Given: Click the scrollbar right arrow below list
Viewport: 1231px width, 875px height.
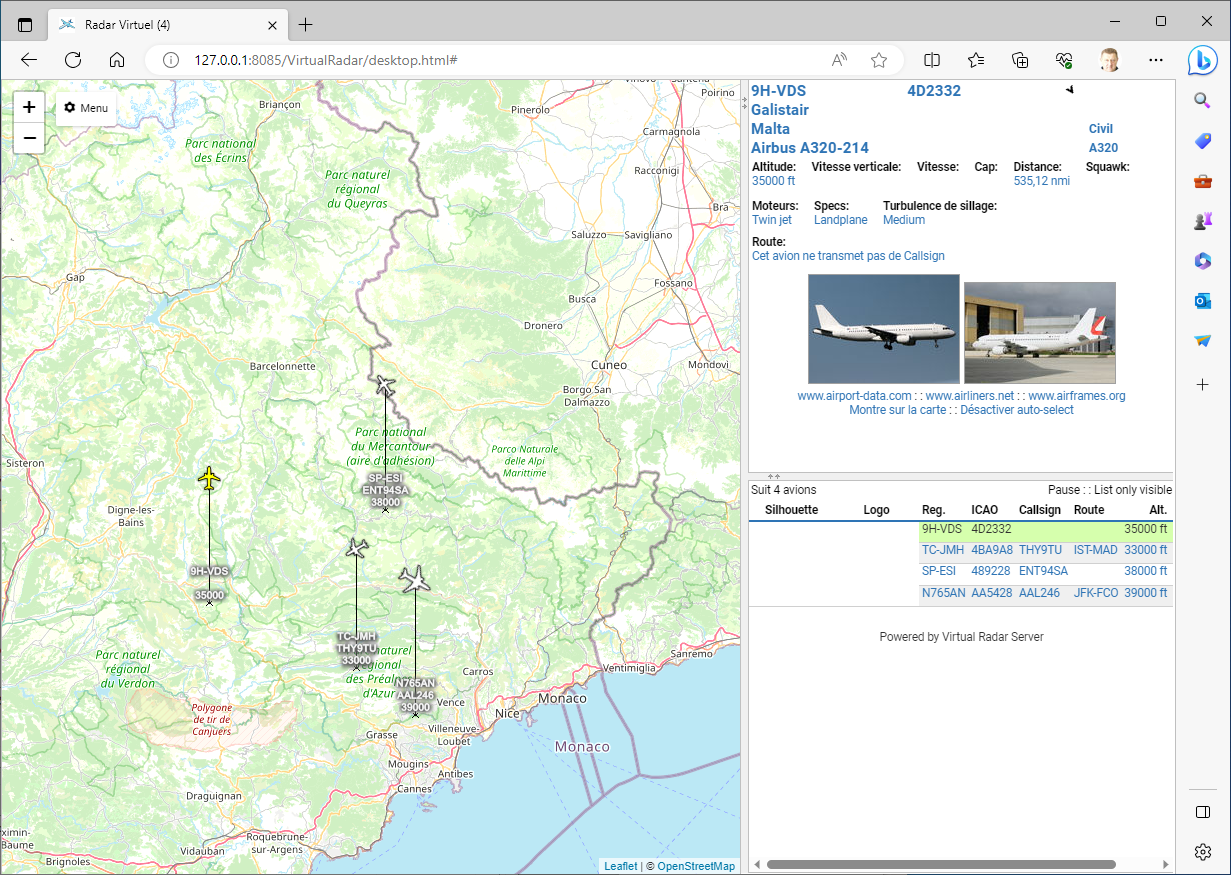Looking at the screenshot, I should 1165,864.
